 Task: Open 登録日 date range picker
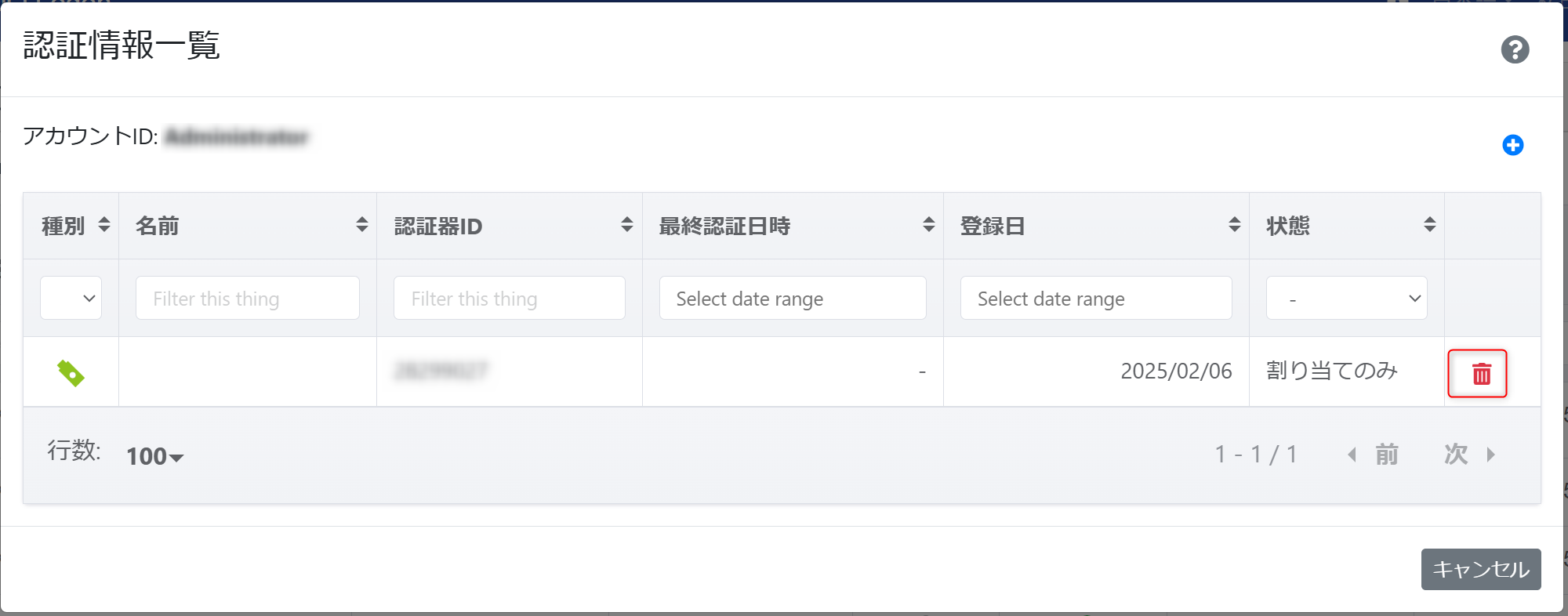click(x=1095, y=299)
